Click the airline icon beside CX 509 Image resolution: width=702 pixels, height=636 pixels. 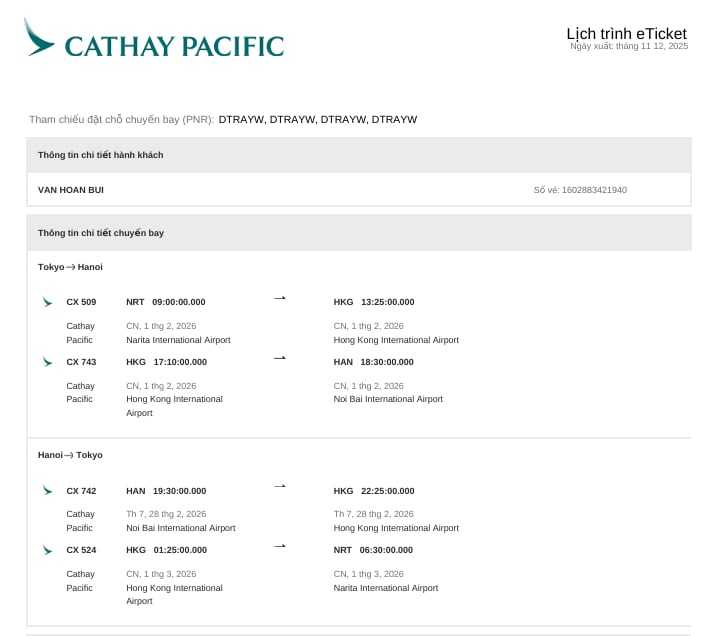(47, 302)
